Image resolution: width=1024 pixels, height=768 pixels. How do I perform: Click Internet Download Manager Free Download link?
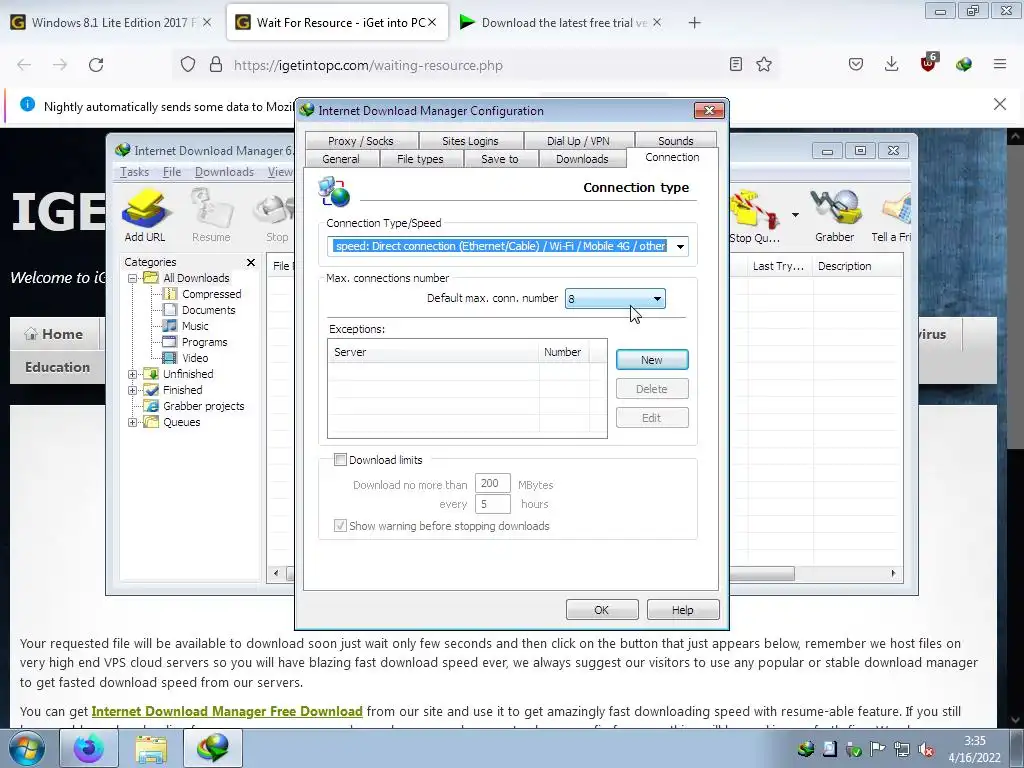click(227, 711)
